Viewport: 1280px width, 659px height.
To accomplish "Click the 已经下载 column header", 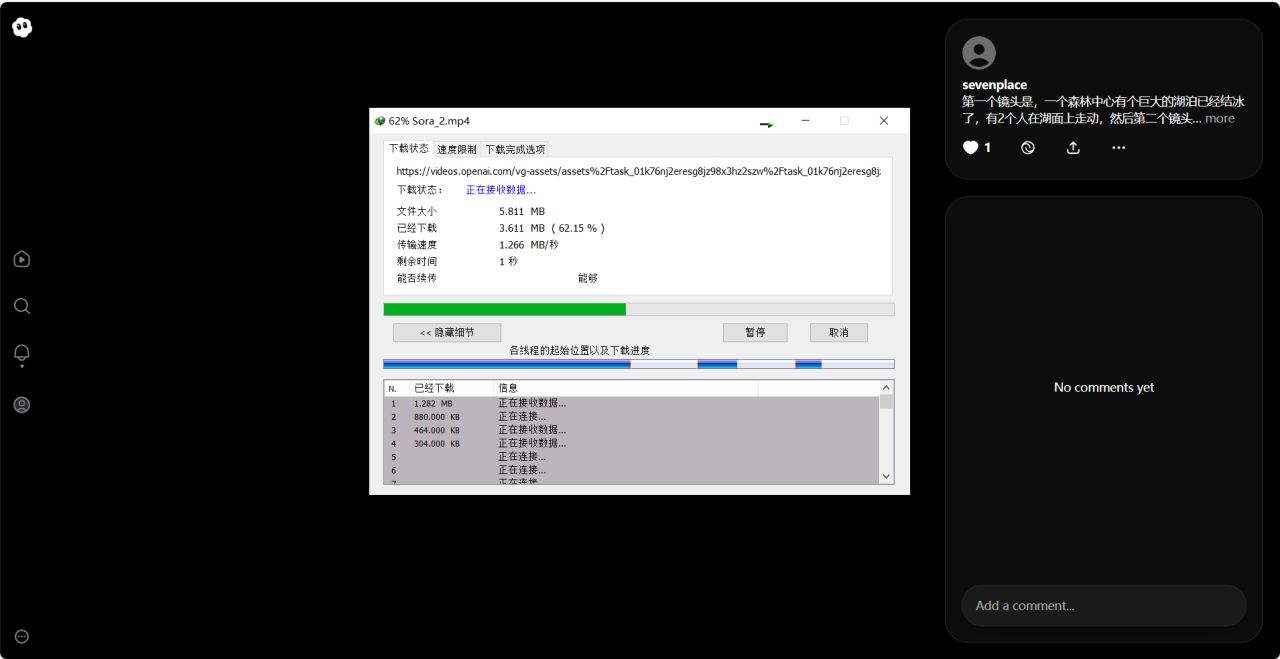I will click(451, 388).
